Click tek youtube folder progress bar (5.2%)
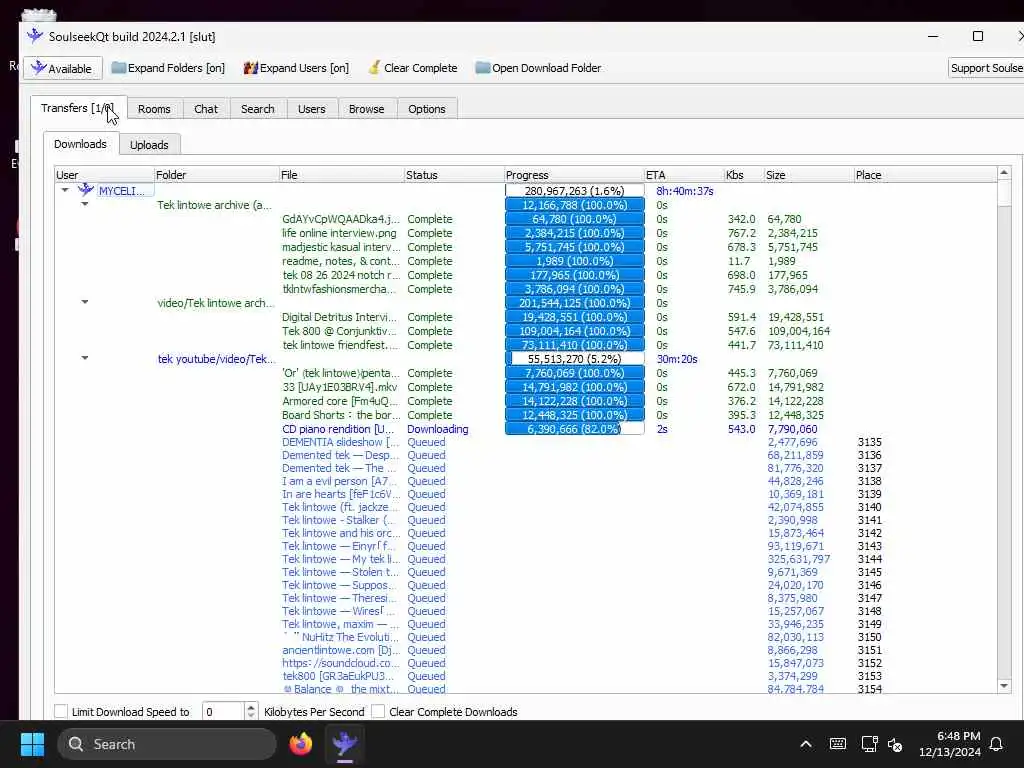This screenshot has width=1024, height=768. (x=575, y=359)
